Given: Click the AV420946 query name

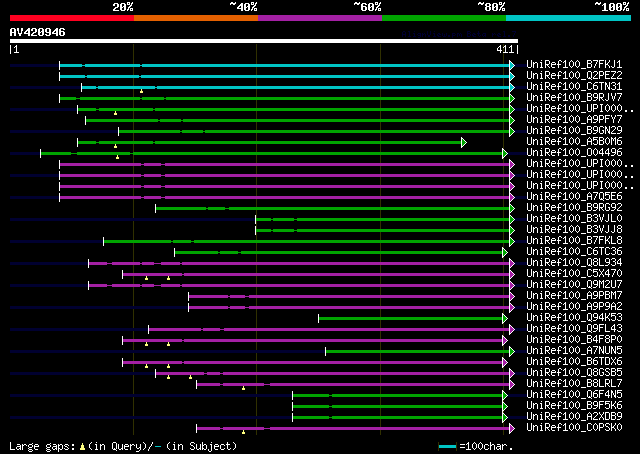Looking at the screenshot, I should [38, 32].
